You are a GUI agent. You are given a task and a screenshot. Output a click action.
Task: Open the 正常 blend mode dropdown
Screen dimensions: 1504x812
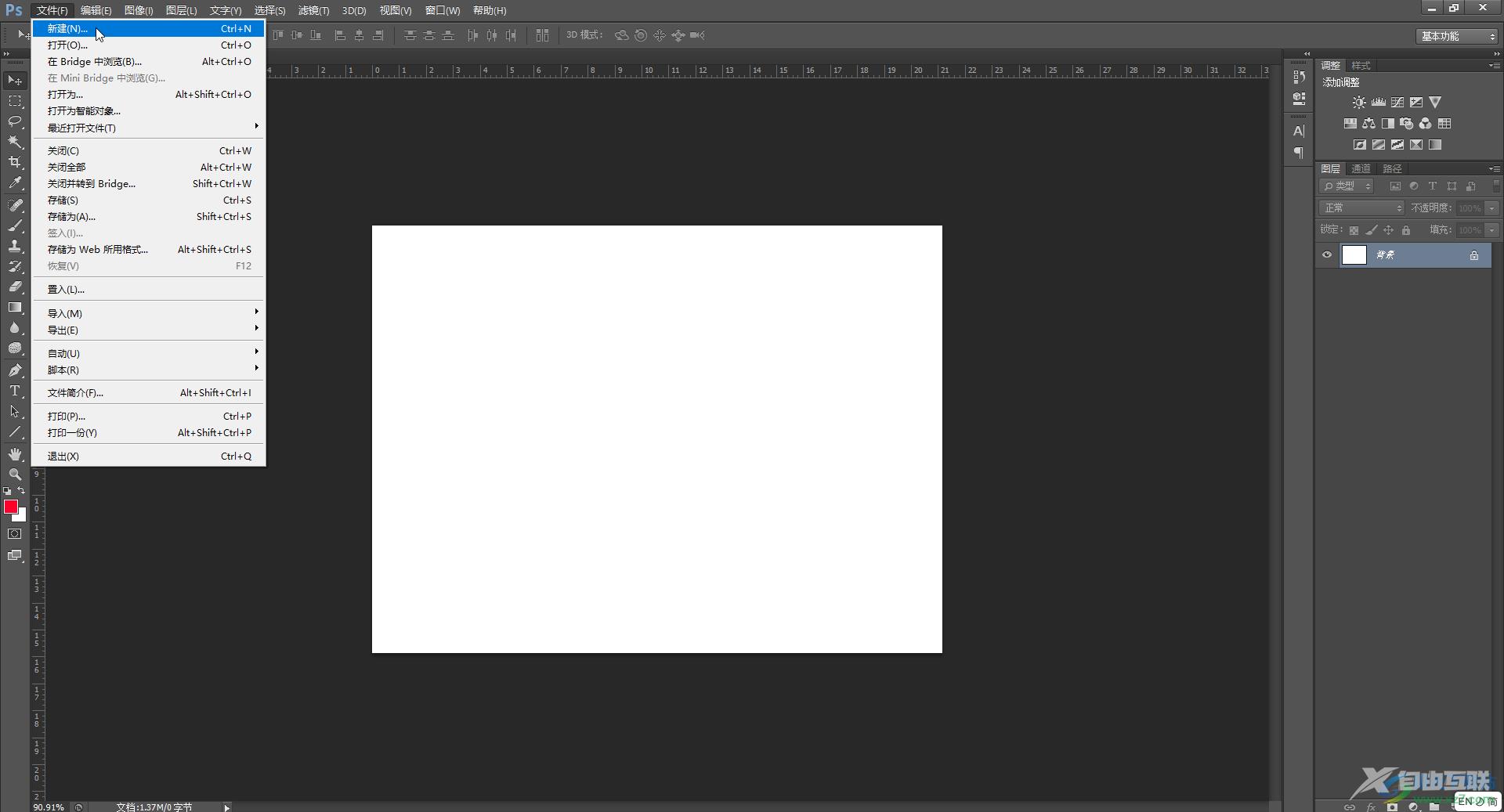(1362, 208)
